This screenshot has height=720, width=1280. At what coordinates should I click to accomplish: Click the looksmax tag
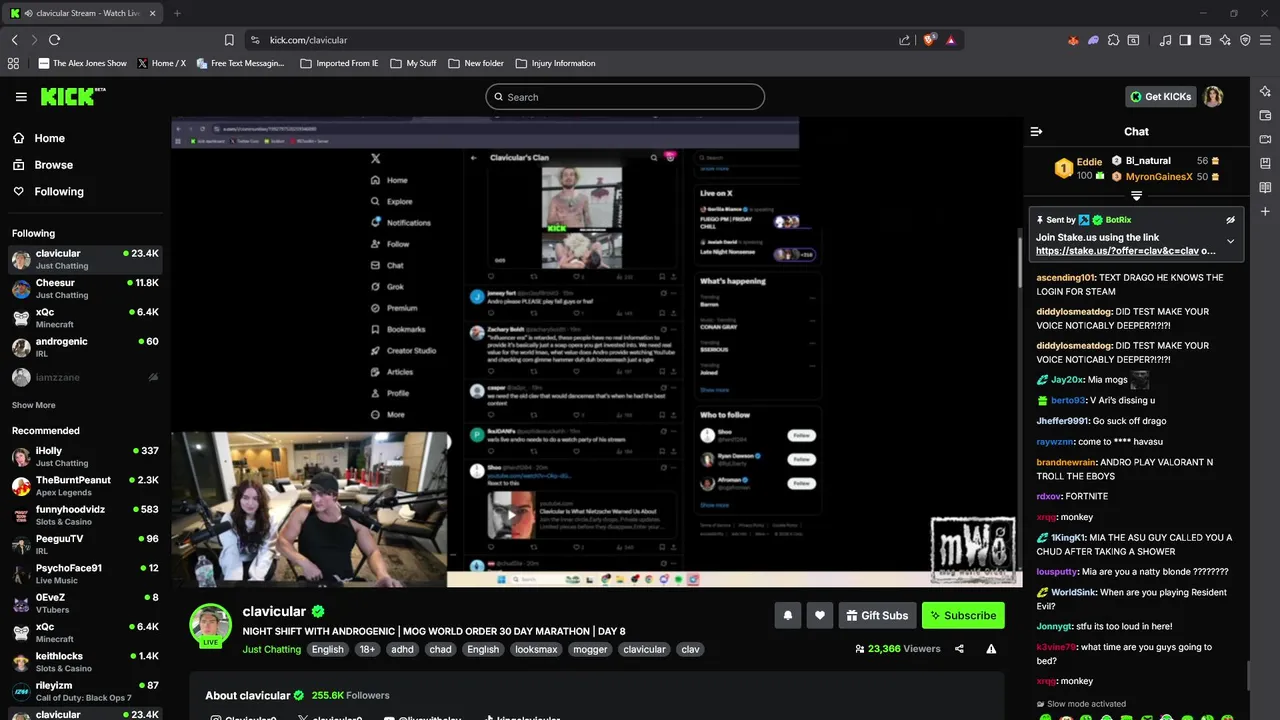click(x=536, y=649)
